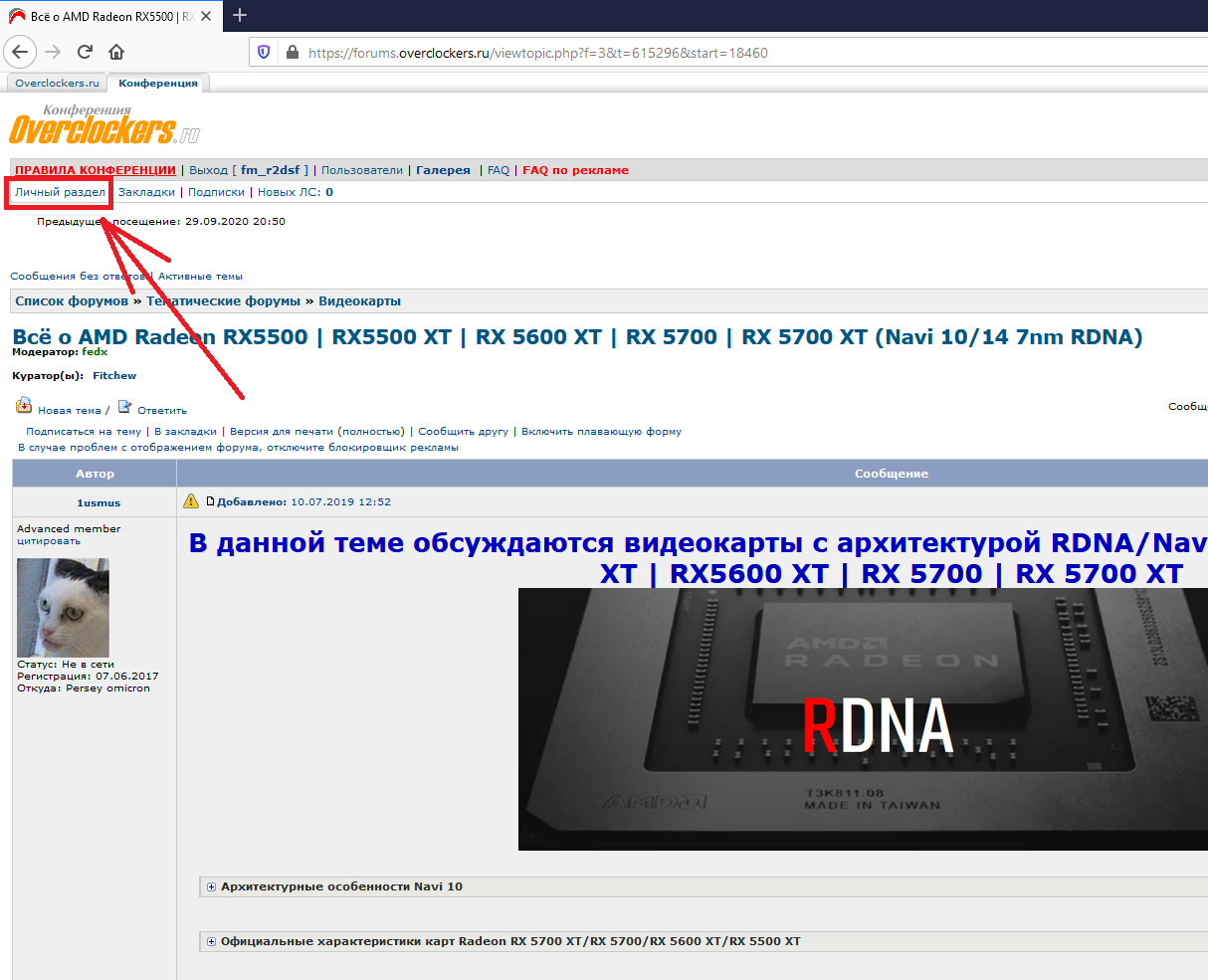
Task: Click the small post page icon before Добавлено
Action: pyautogui.click(x=210, y=501)
